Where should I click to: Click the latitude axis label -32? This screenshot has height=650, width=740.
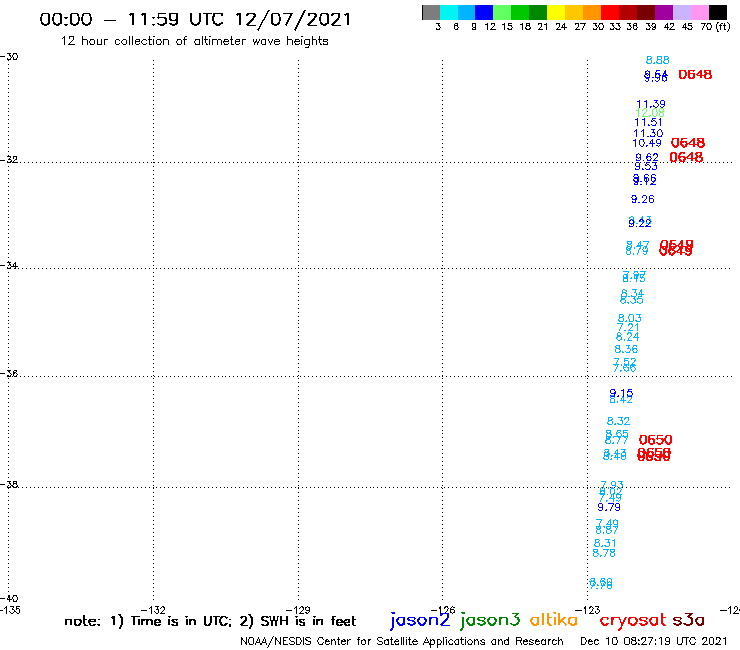click(9, 160)
